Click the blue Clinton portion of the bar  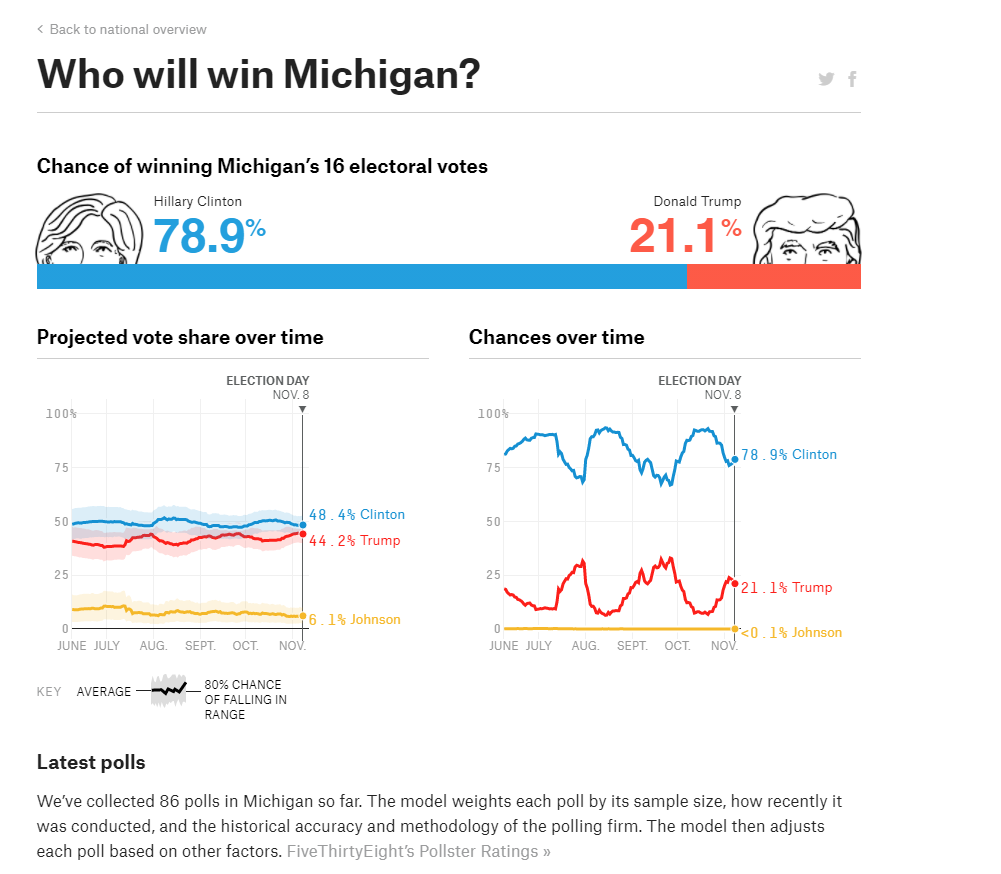tap(362, 277)
